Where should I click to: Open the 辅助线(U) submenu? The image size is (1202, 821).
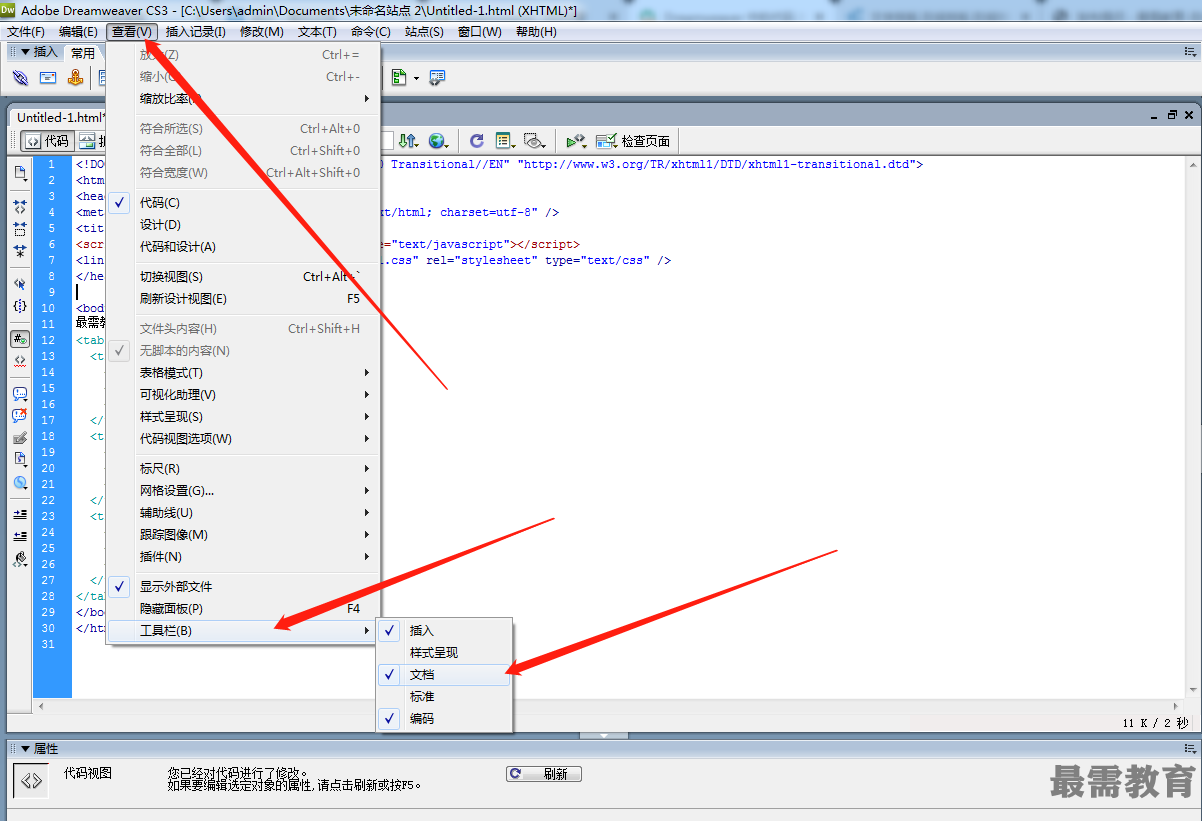243,513
